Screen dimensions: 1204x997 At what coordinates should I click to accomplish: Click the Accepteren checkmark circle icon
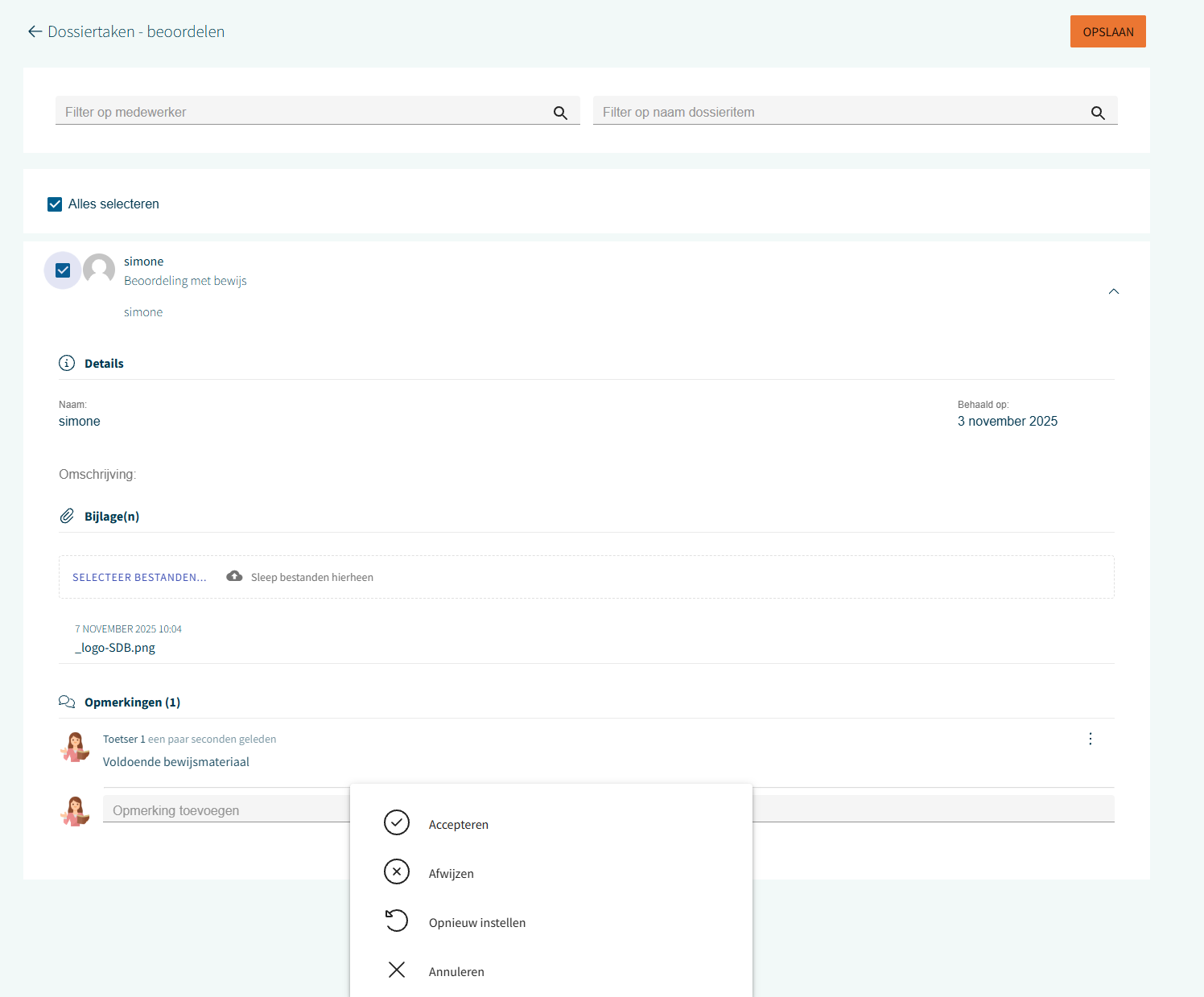pyautogui.click(x=397, y=822)
